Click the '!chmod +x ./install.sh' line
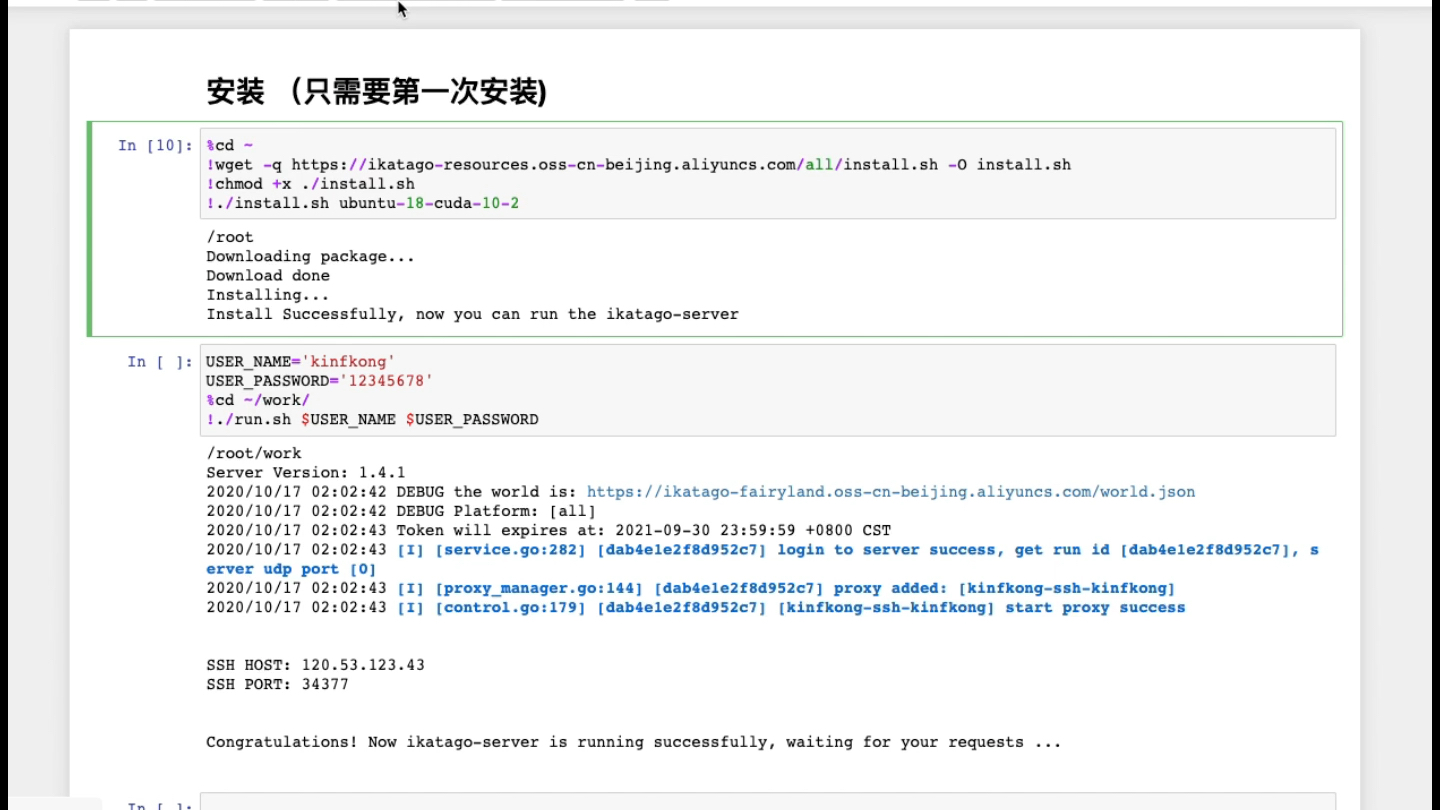This screenshot has height=810, width=1440. click(x=310, y=184)
